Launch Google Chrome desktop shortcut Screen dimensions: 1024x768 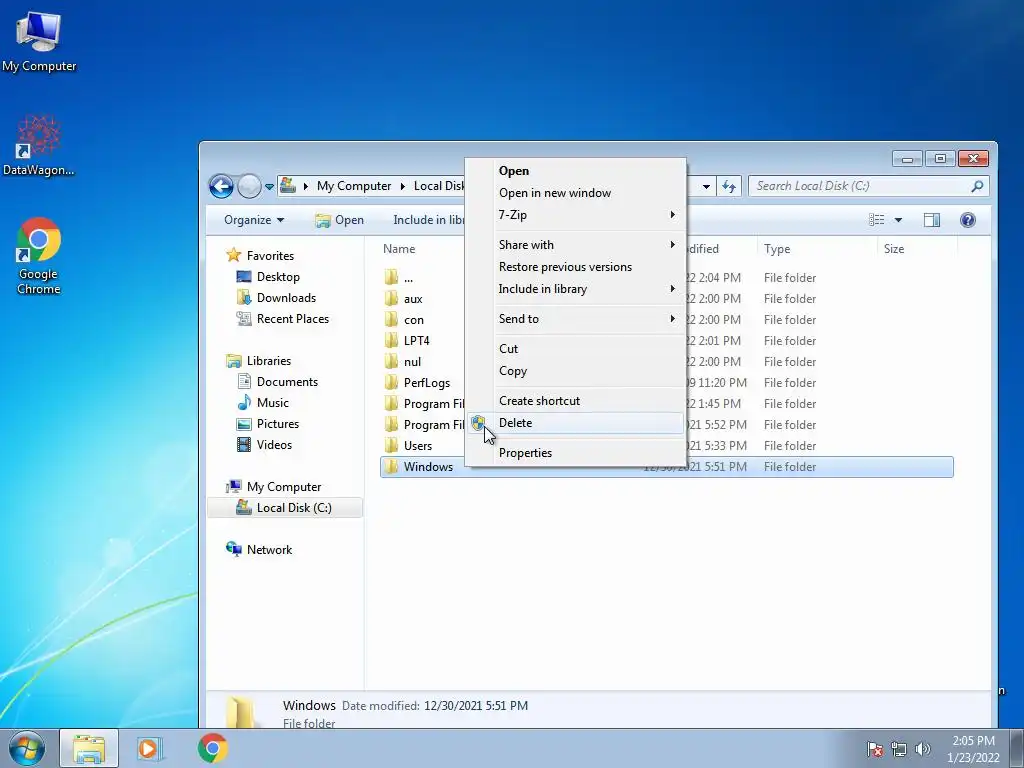pyautogui.click(x=39, y=255)
